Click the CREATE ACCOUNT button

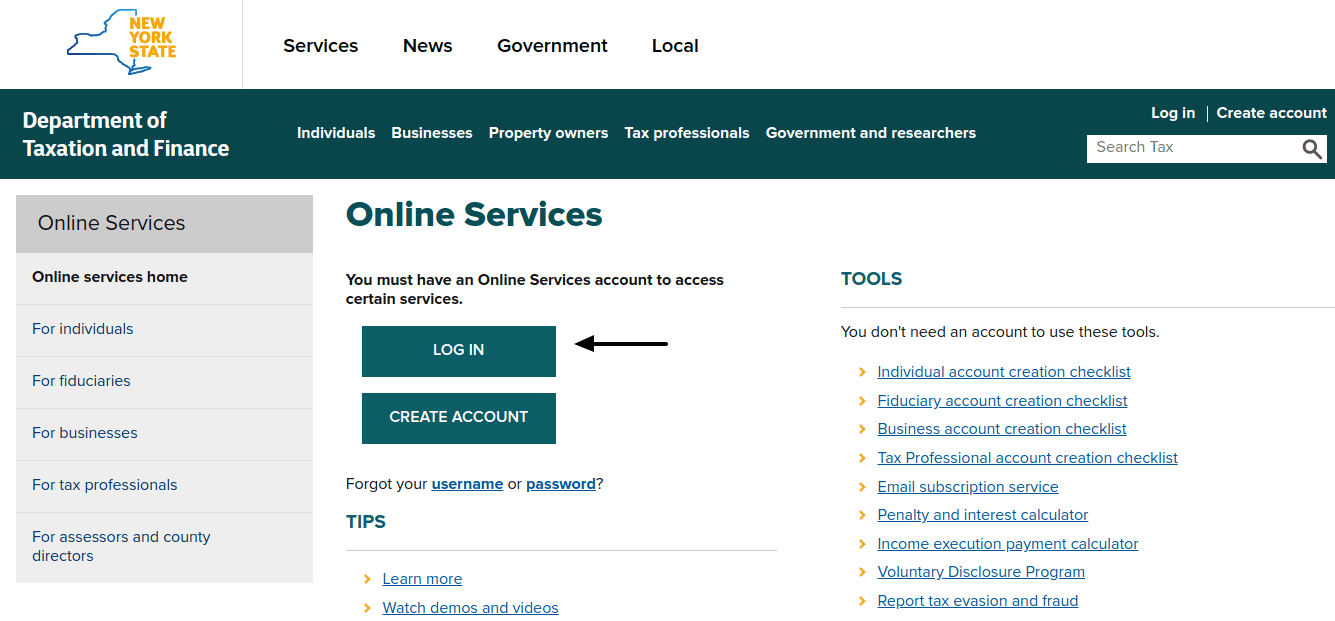458,418
